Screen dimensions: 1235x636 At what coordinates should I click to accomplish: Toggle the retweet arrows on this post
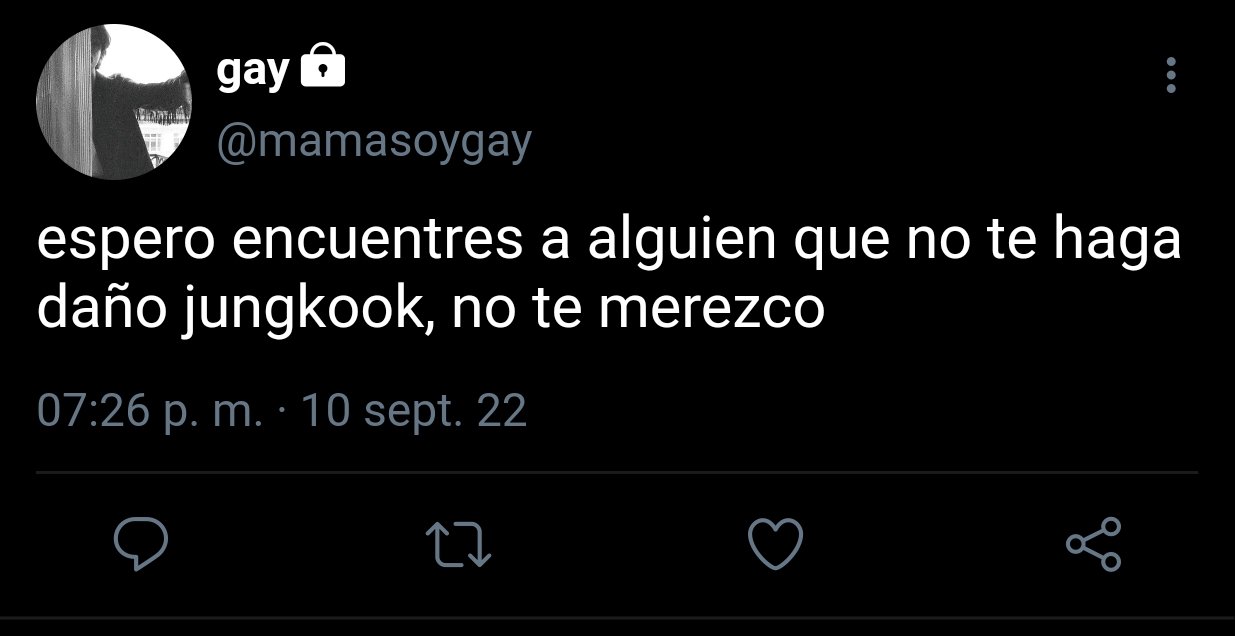[458, 544]
